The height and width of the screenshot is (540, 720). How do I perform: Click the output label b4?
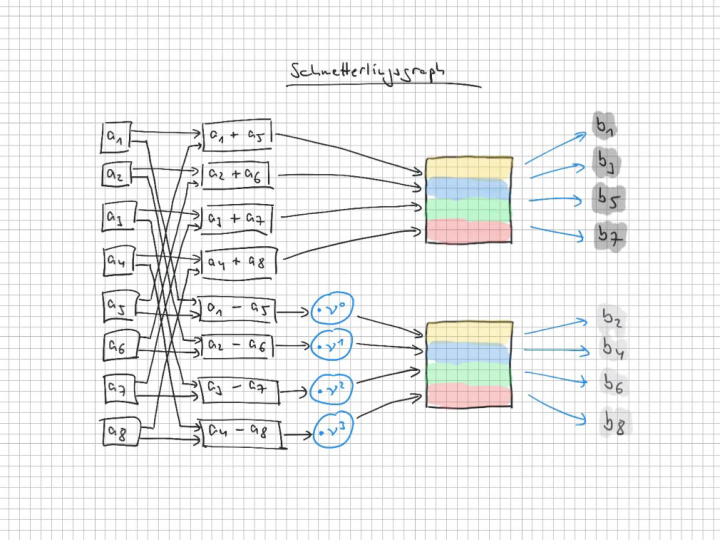613,349
